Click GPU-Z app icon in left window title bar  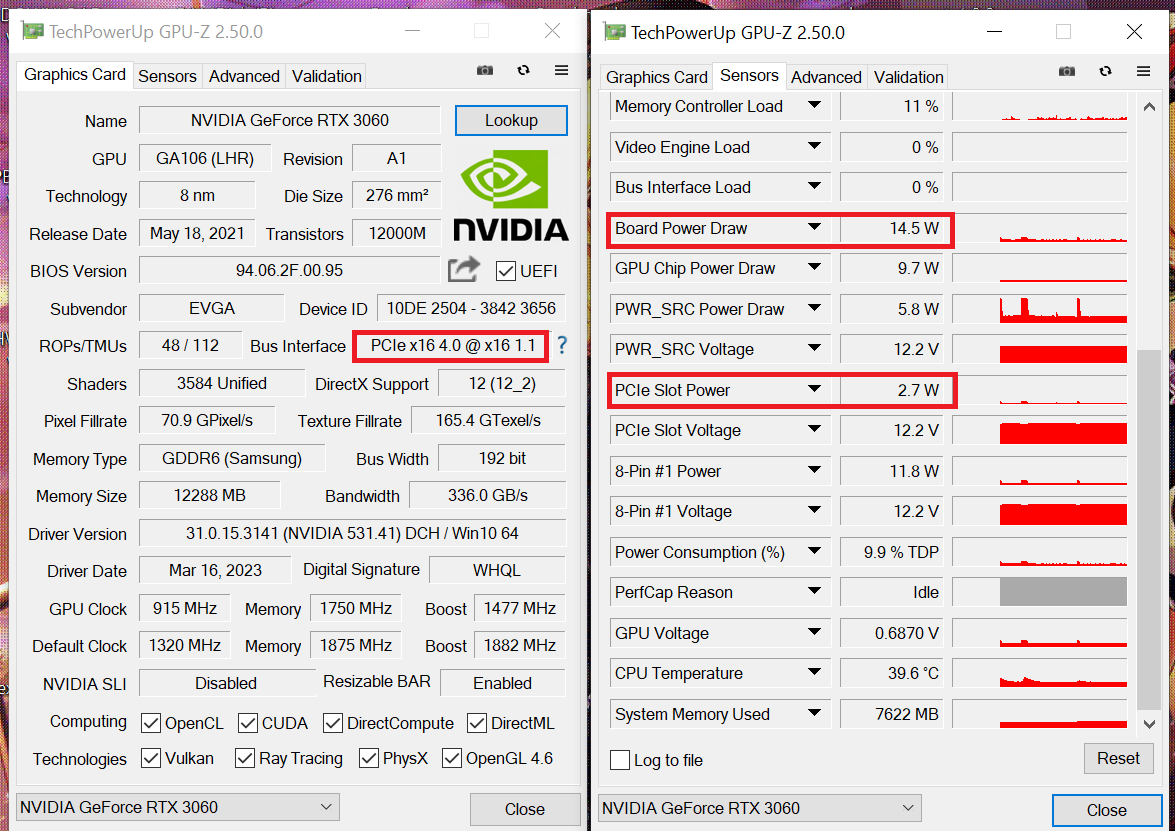point(31,31)
